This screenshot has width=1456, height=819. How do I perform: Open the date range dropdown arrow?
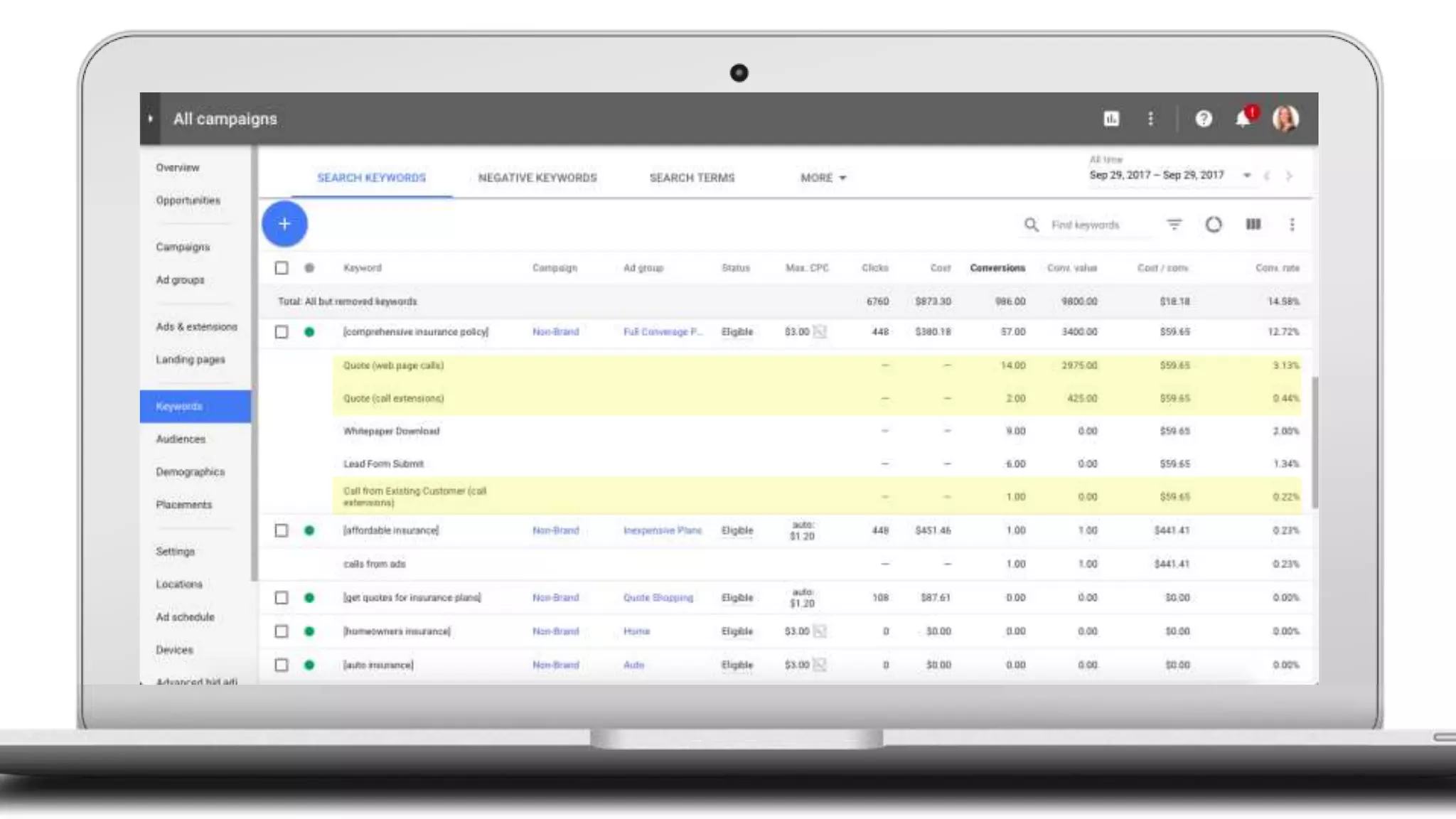tap(1246, 175)
